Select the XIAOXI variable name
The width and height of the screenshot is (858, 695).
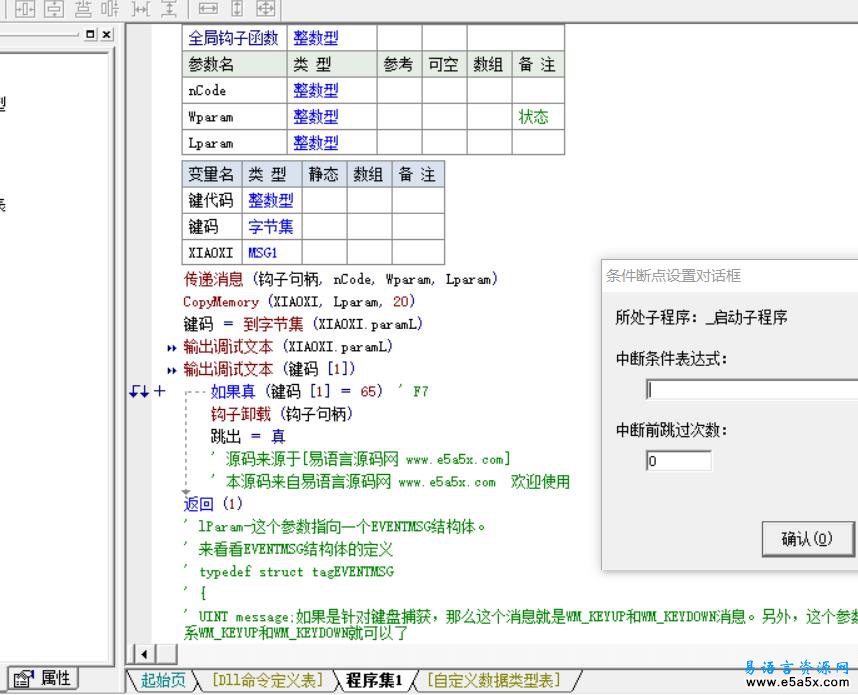click(211, 253)
